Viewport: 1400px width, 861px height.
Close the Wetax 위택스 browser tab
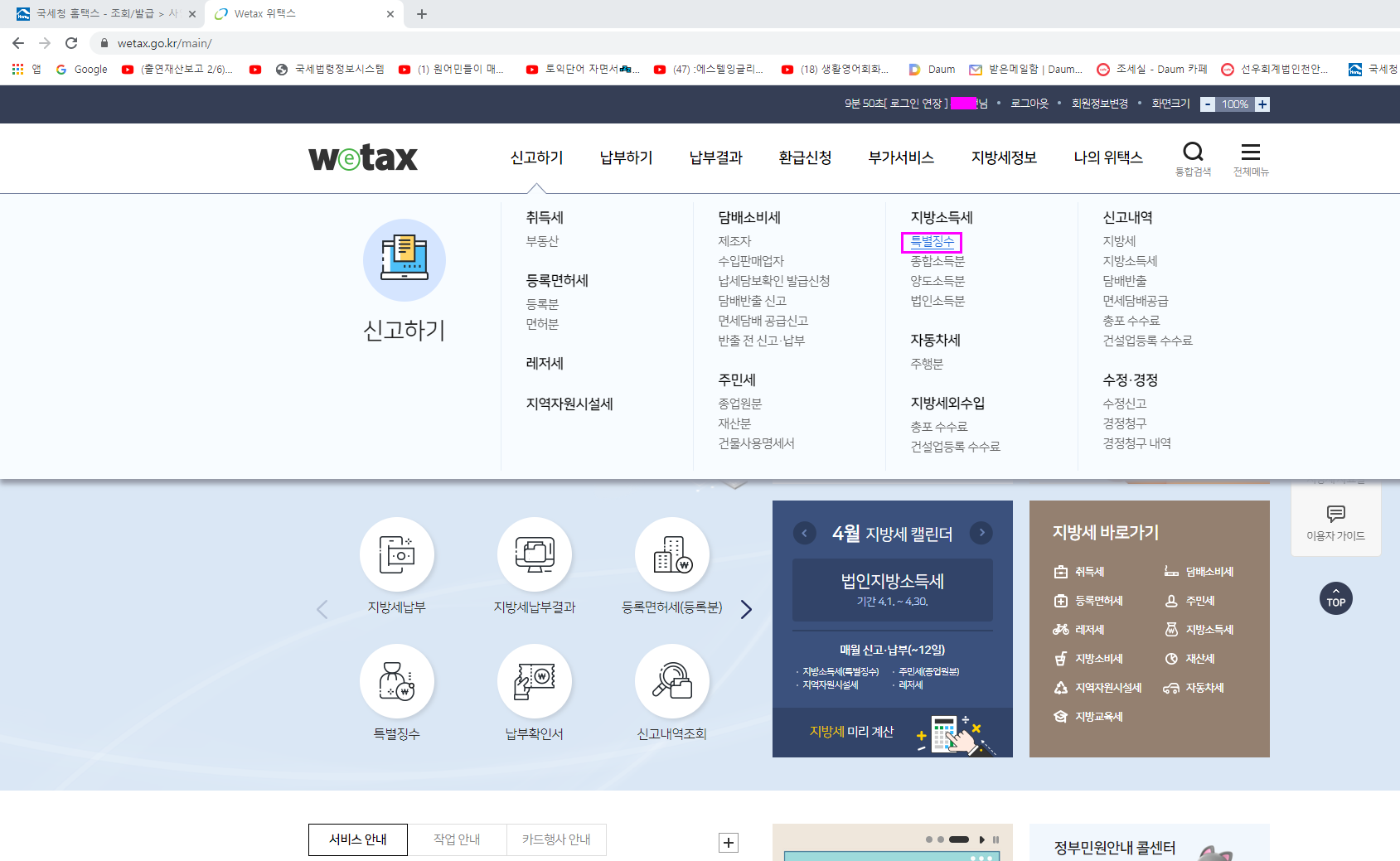click(390, 14)
